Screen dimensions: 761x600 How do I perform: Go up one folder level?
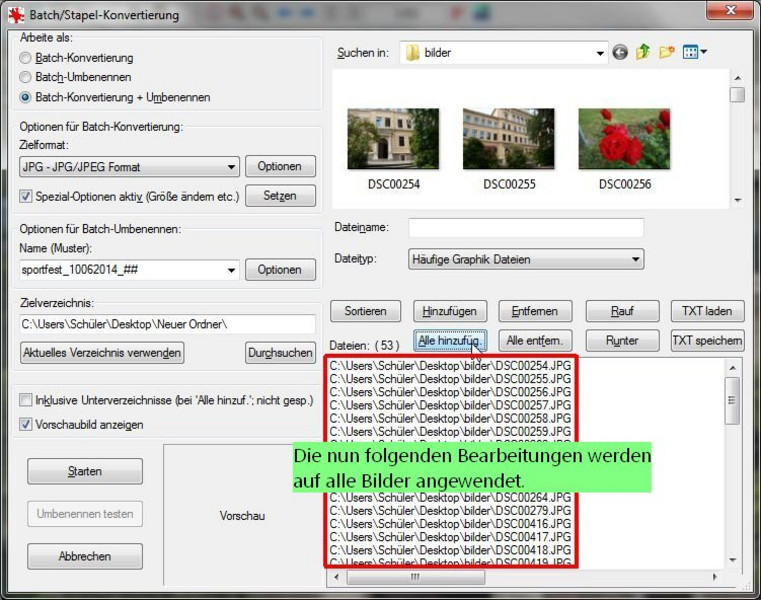point(643,53)
